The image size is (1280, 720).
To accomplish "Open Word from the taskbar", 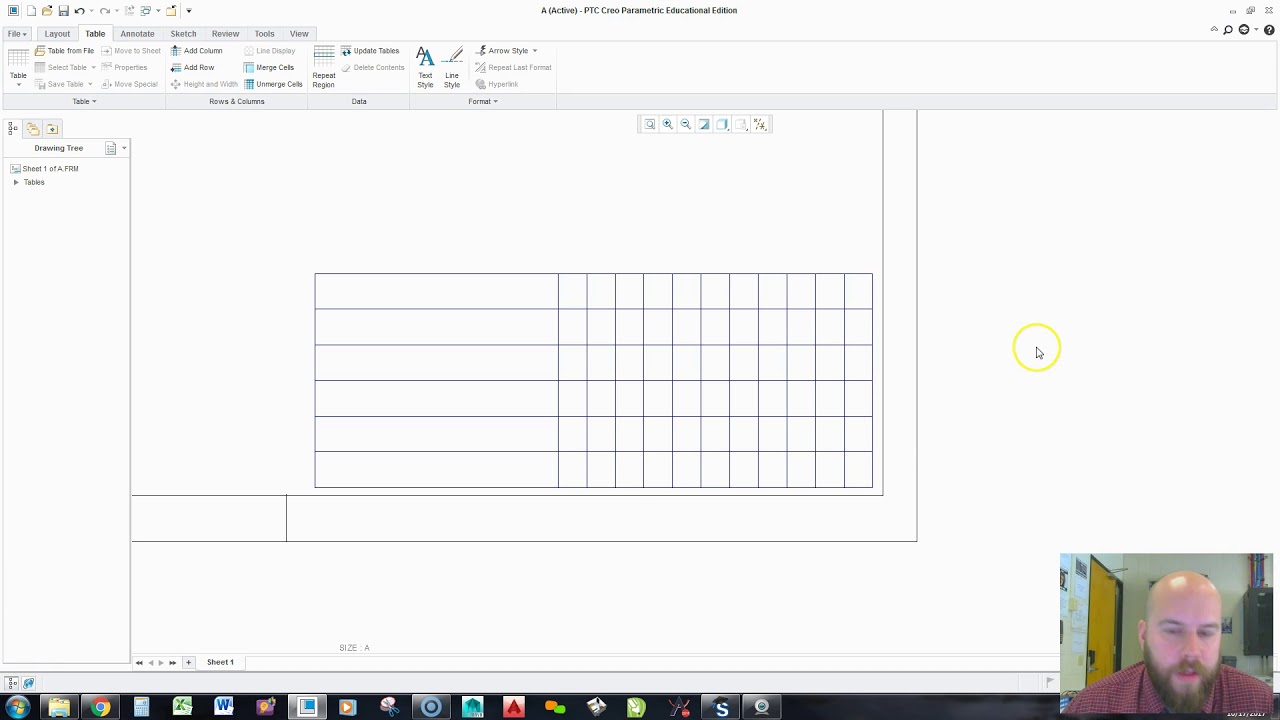I will click(224, 708).
